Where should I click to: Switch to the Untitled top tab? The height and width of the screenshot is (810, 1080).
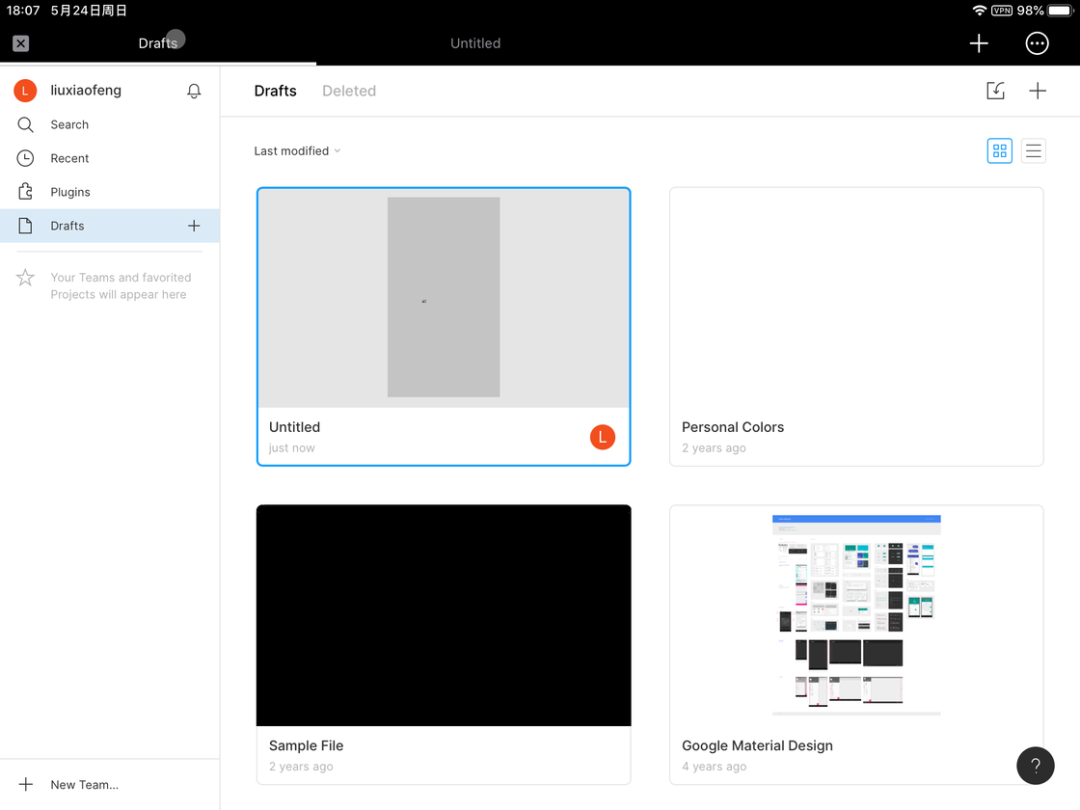point(475,43)
